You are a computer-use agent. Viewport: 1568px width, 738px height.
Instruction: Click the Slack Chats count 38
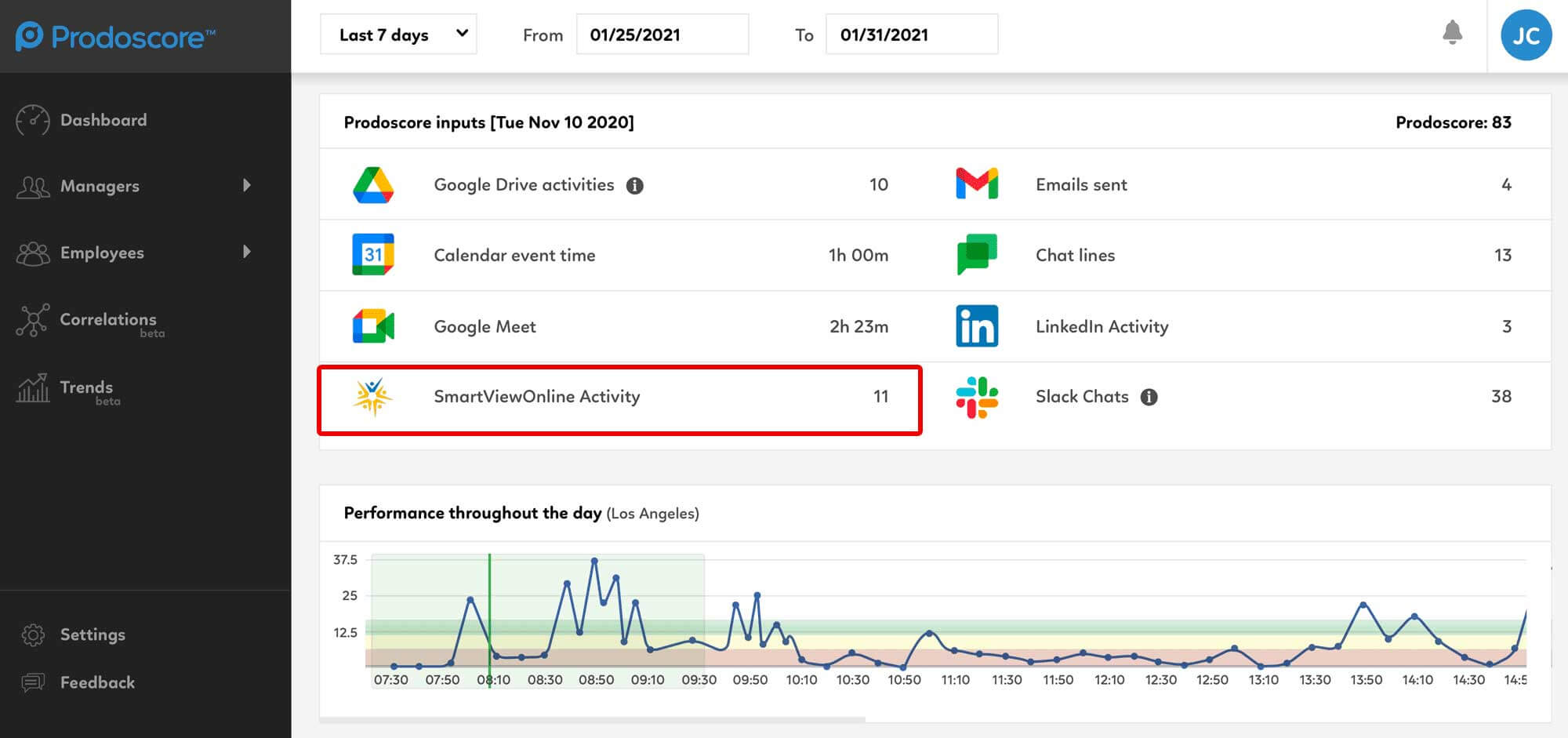(1501, 396)
